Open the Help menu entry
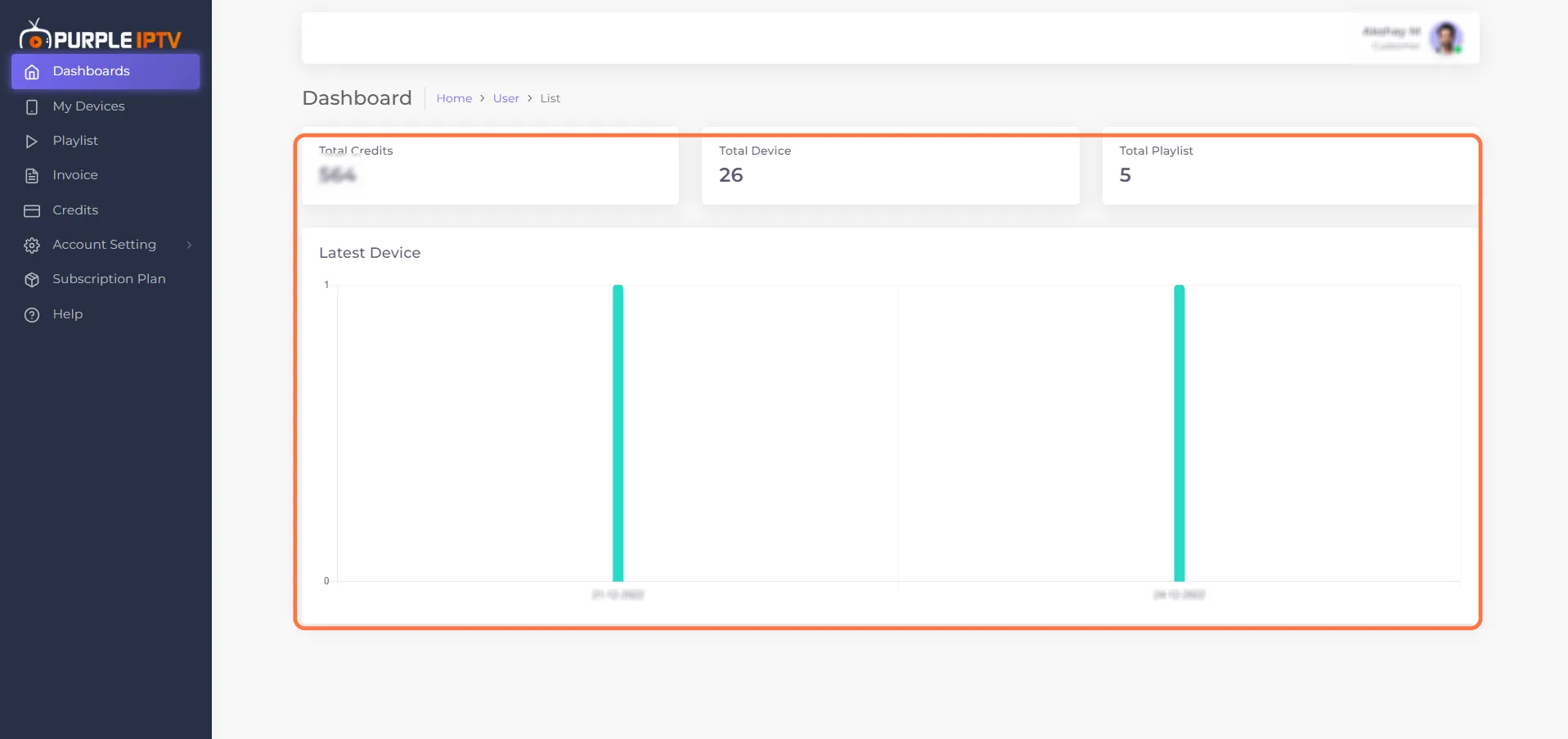 [x=106, y=314]
